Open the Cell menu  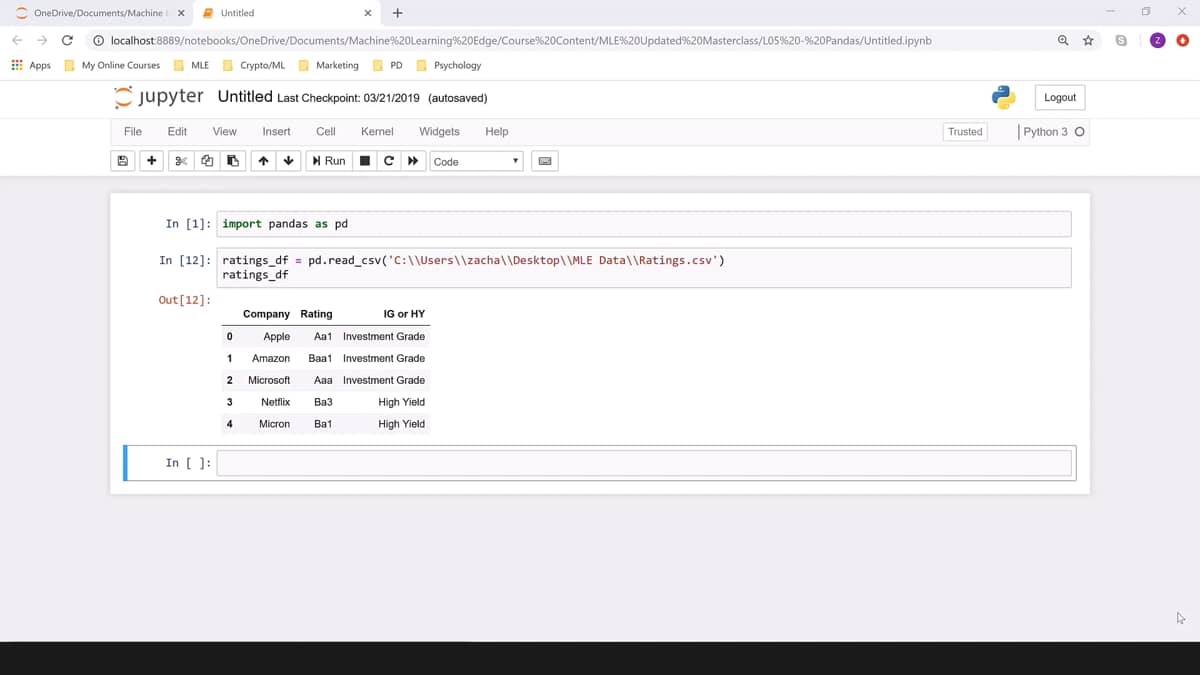(326, 131)
